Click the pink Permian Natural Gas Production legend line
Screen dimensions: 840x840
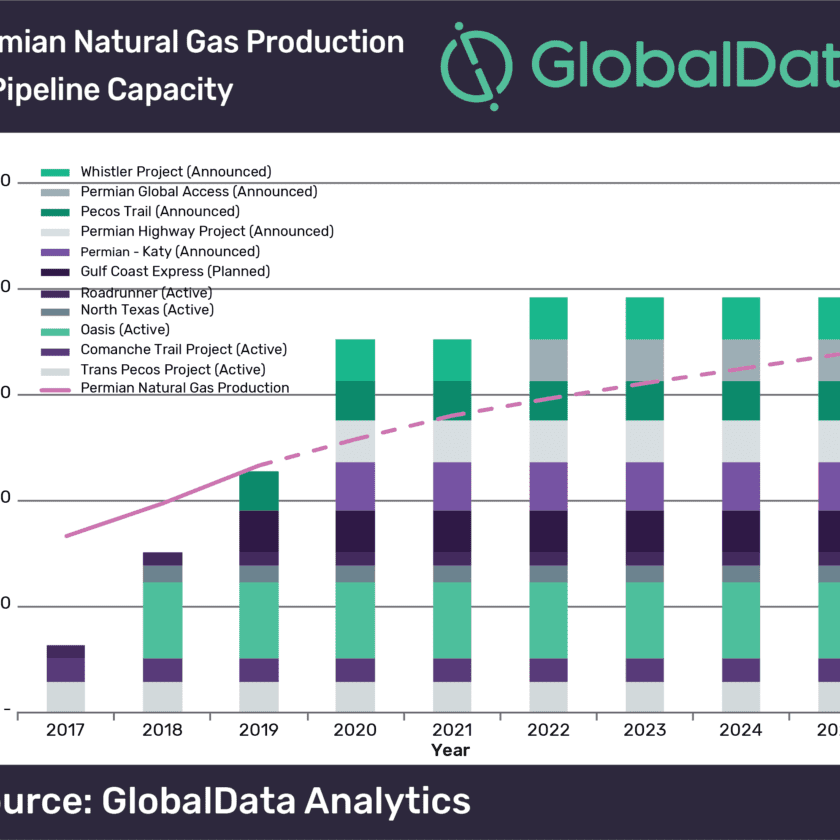(x=55, y=390)
